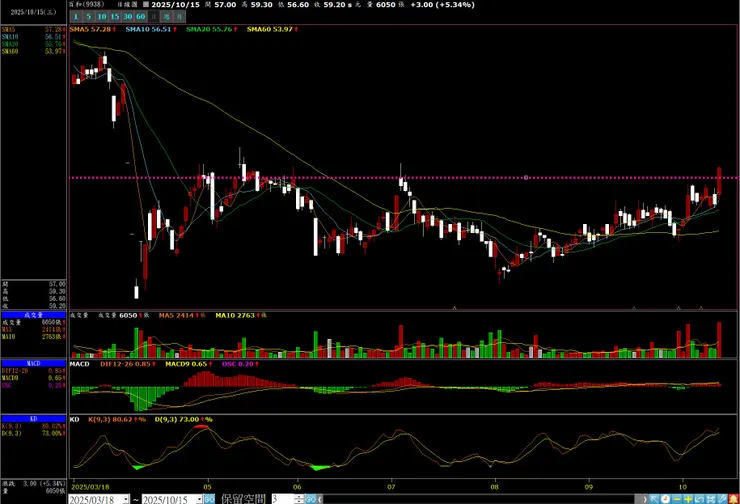740x504 pixels.
Task: Switch chart to 10-minute timeframe
Action: 101,17
